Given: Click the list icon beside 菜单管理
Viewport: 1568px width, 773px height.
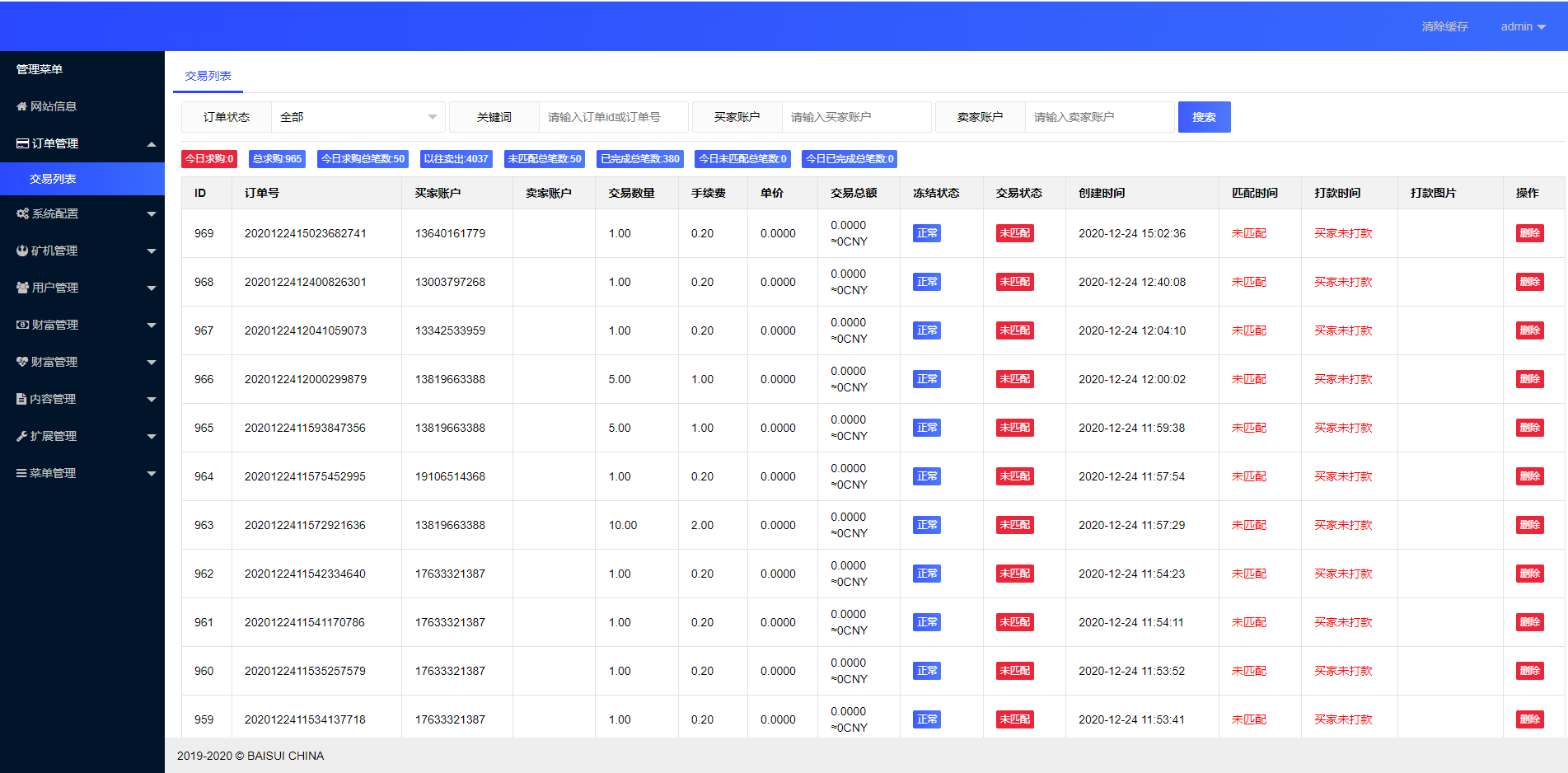Looking at the screenshot, I should click(x=22, y=473).
